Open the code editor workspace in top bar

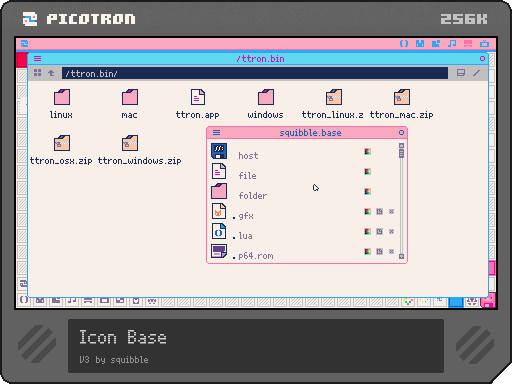point(404,44)
